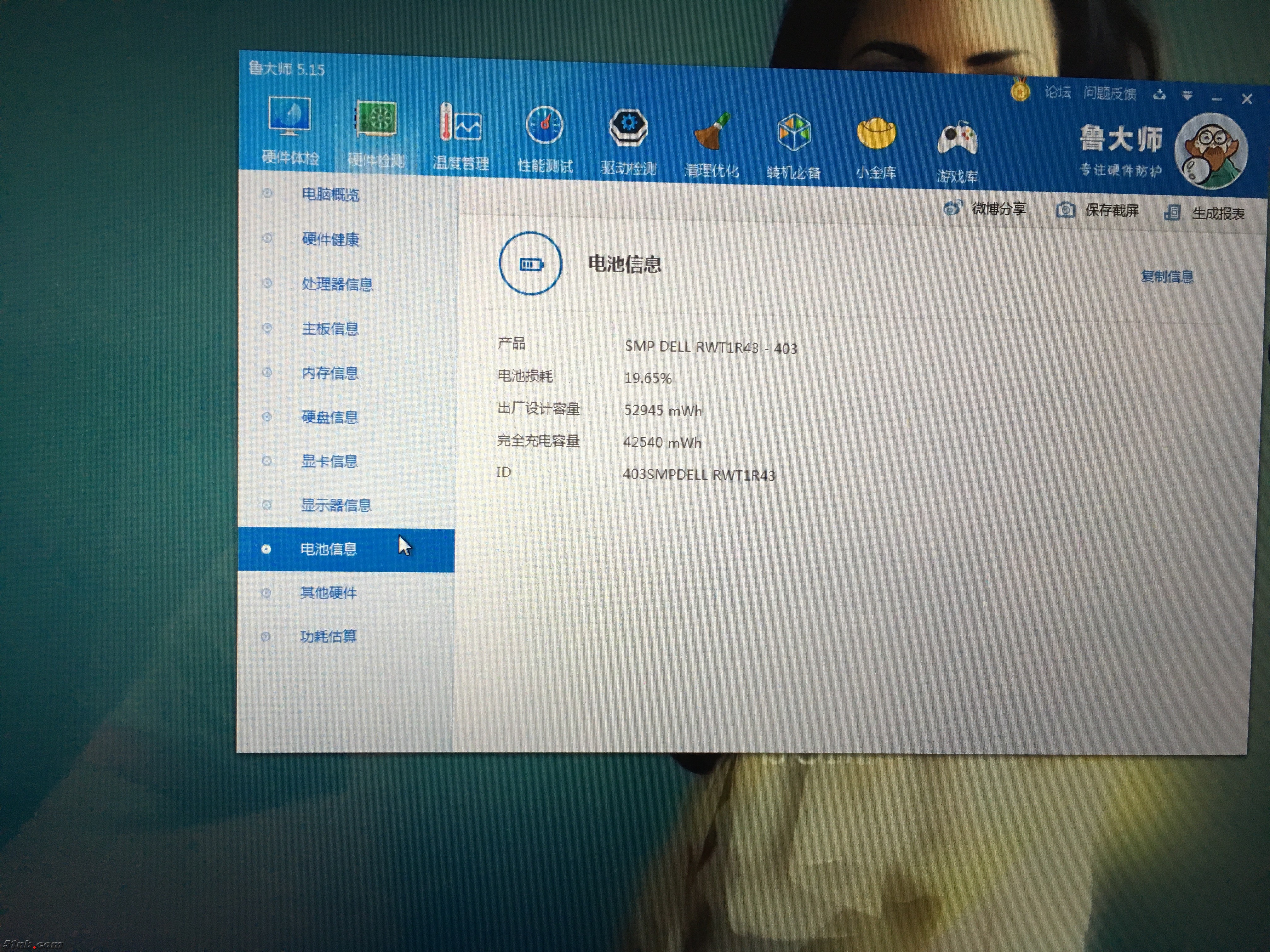Open dropdown arrow menu in title bar
1270x952 pixels.
point(1187,95)
